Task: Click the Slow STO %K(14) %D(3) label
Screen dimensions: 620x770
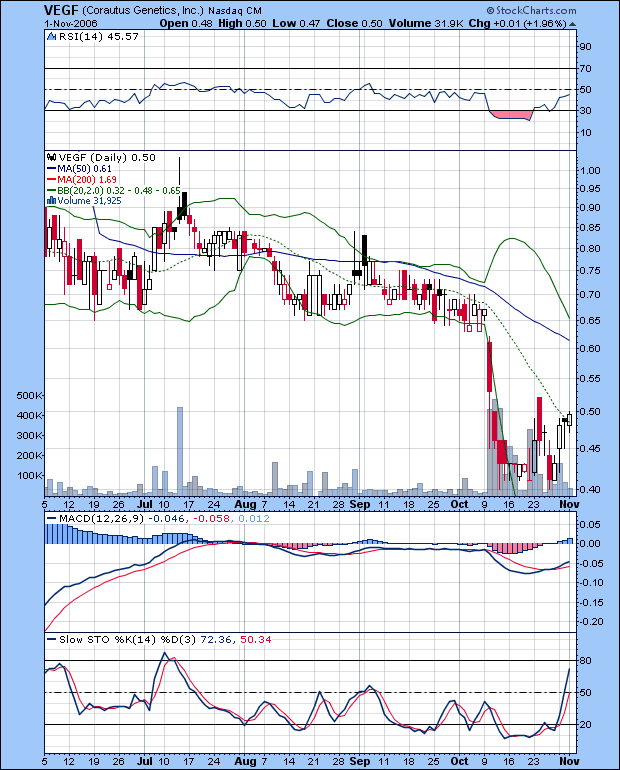Action: coord(127,639)
